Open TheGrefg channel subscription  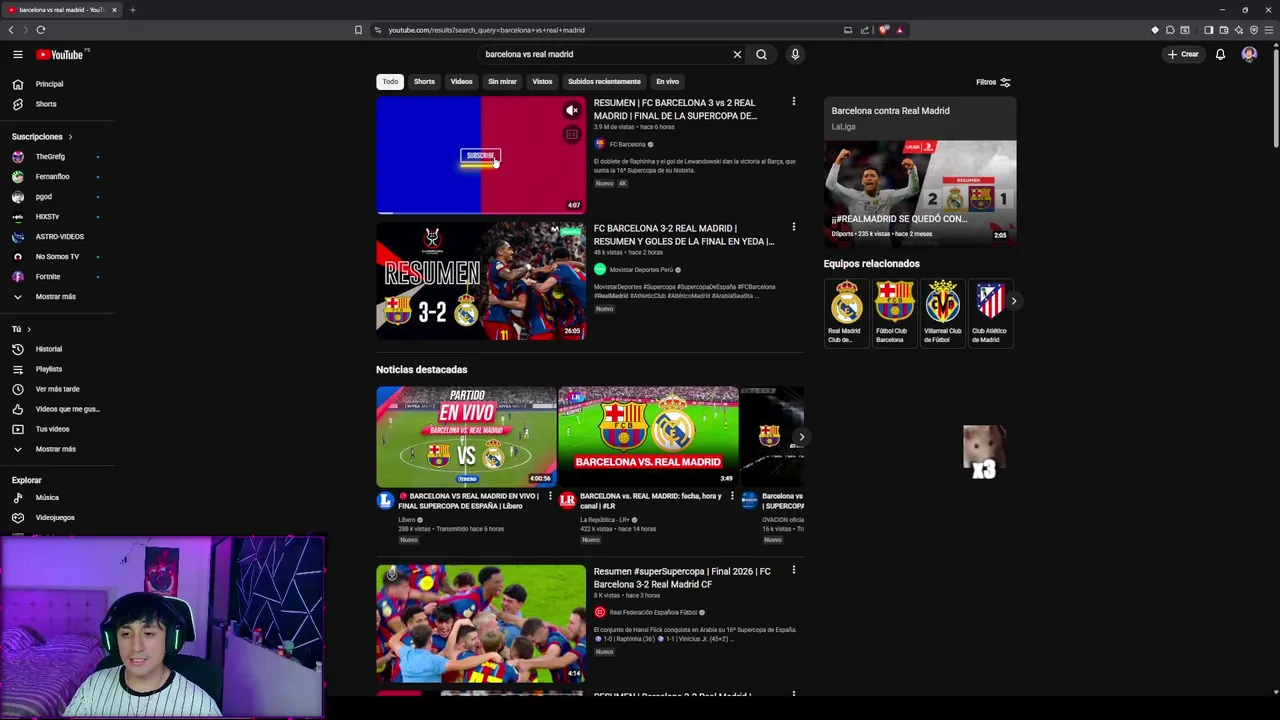coord(50,156)
